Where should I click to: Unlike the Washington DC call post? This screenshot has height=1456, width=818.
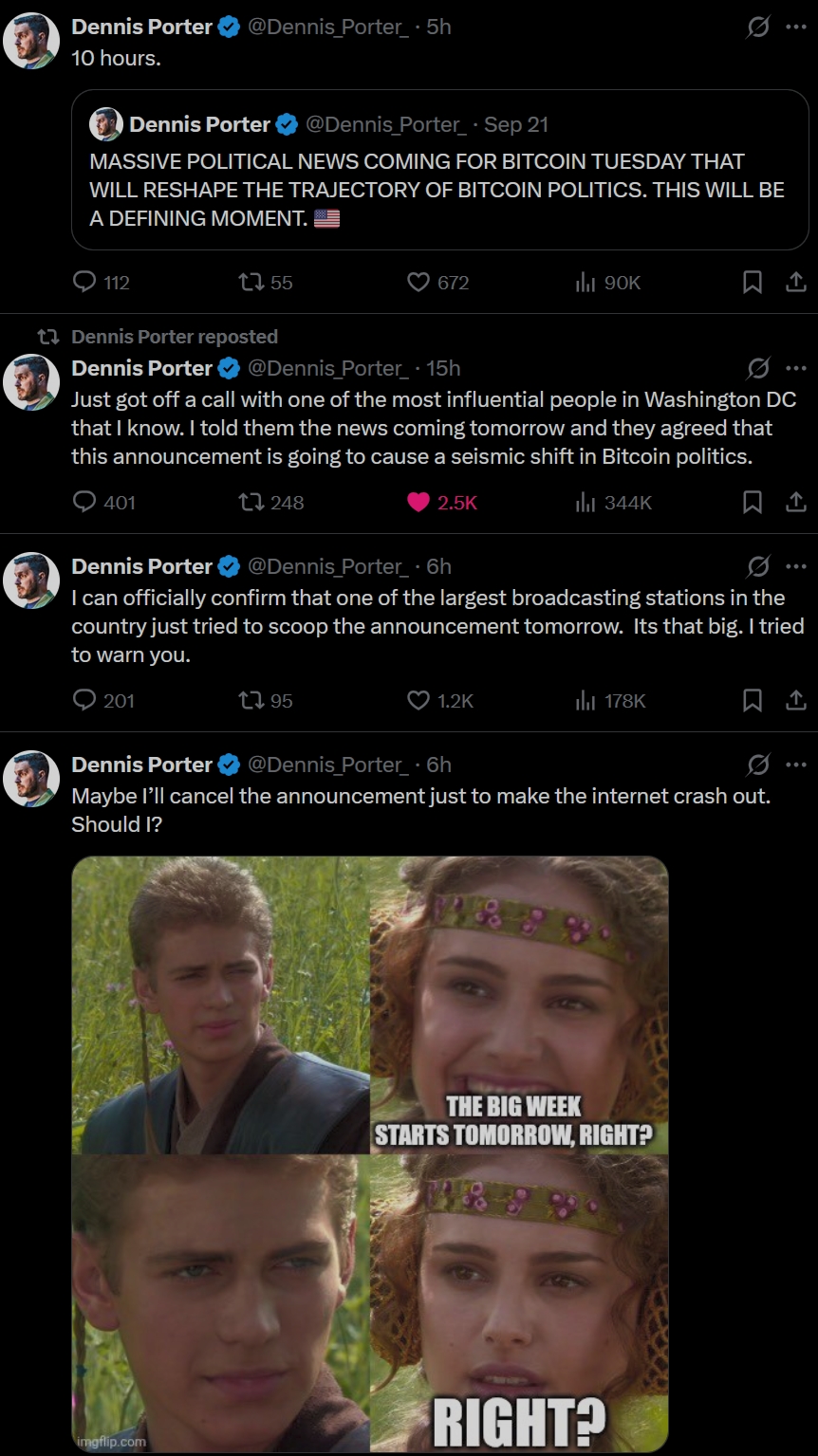point(418,503)
